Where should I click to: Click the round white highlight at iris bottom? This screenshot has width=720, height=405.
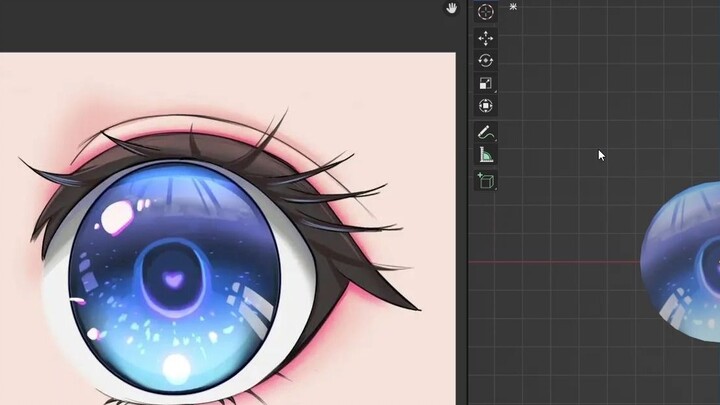pyautogui.click(x=176, y=368)
